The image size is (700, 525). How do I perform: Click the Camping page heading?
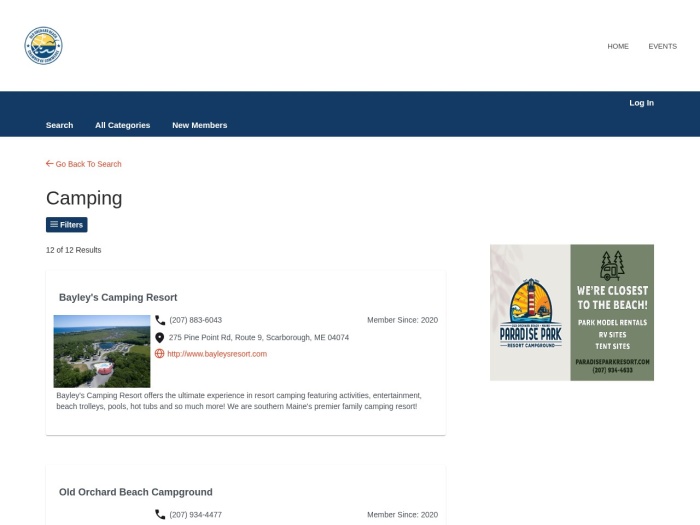[x=84, y=198]
